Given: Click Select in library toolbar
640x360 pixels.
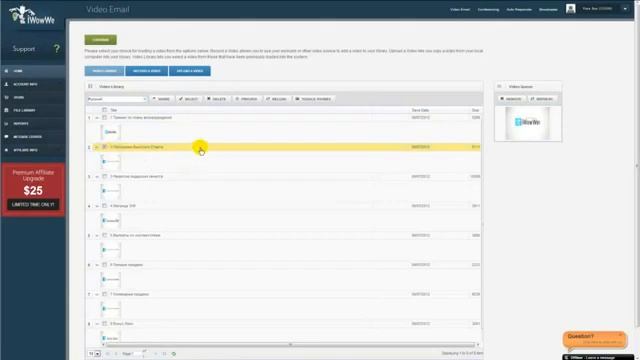Looking at the screenshot, I should coord(188,99).
